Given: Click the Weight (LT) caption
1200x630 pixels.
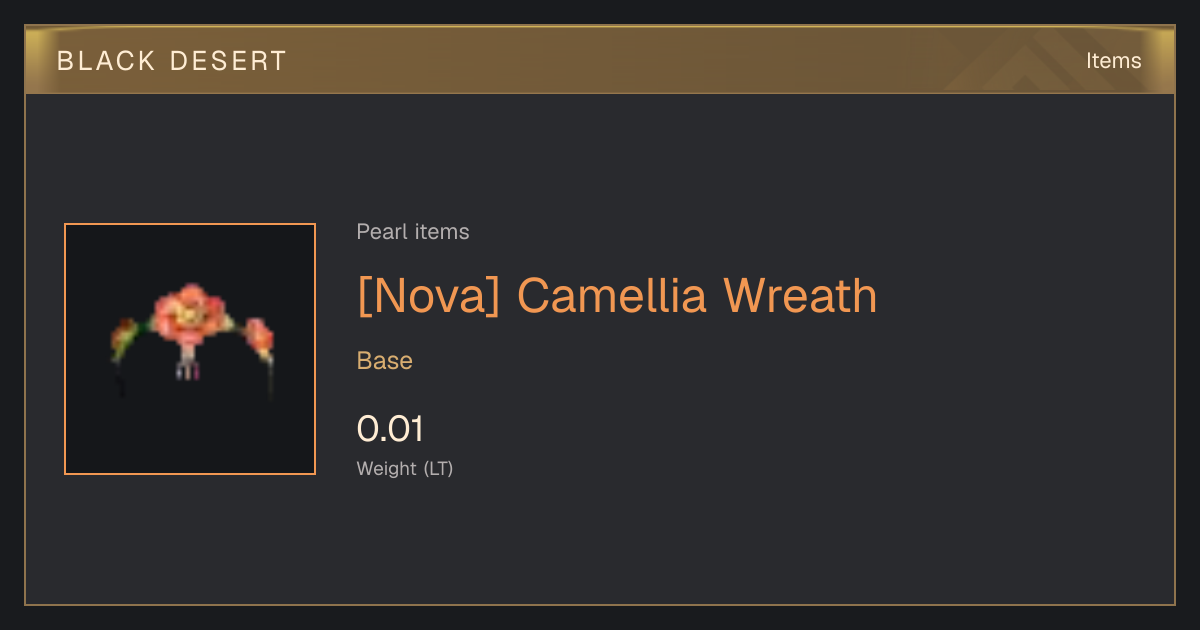Looking at the screenshot, I should point(405,468).
